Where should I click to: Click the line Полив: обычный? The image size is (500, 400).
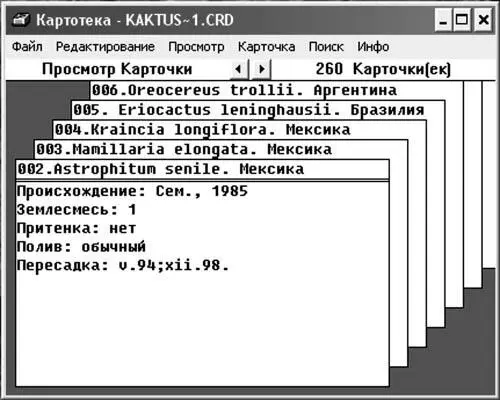[x=81, y=247]
